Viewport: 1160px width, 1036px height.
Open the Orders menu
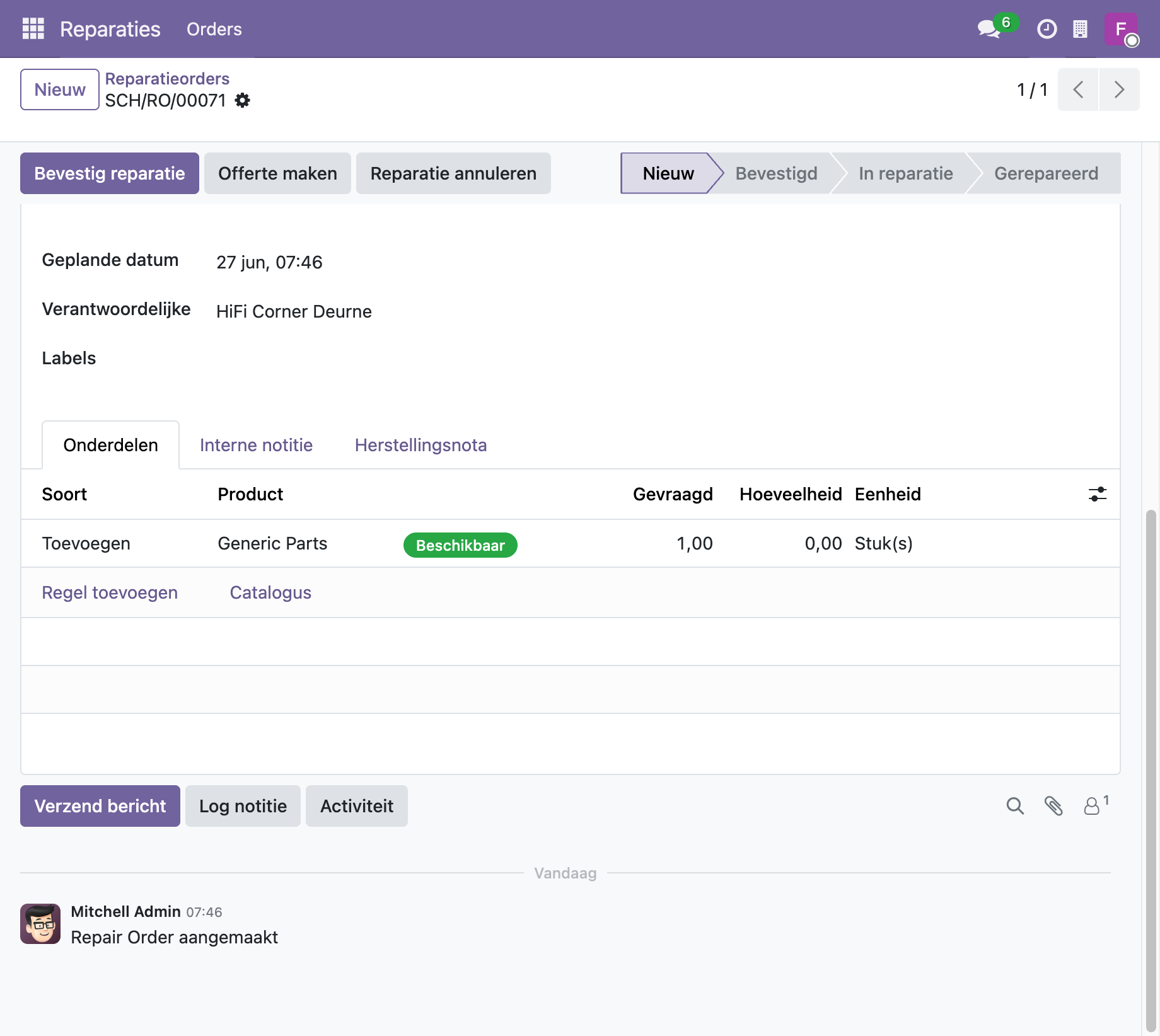(214, 29)
